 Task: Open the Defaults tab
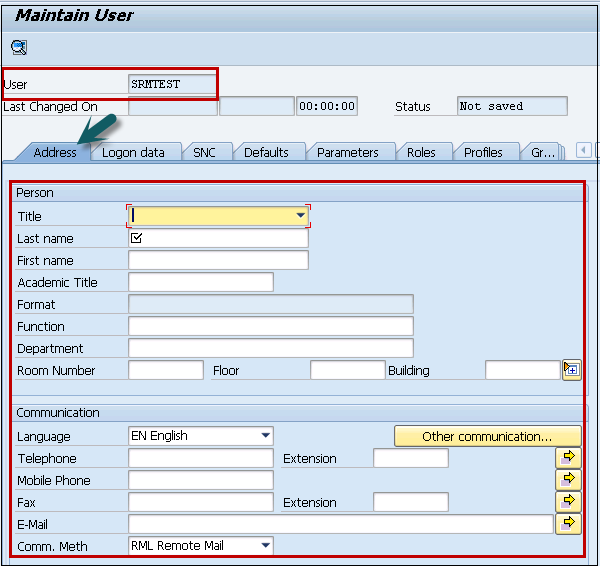266,152
